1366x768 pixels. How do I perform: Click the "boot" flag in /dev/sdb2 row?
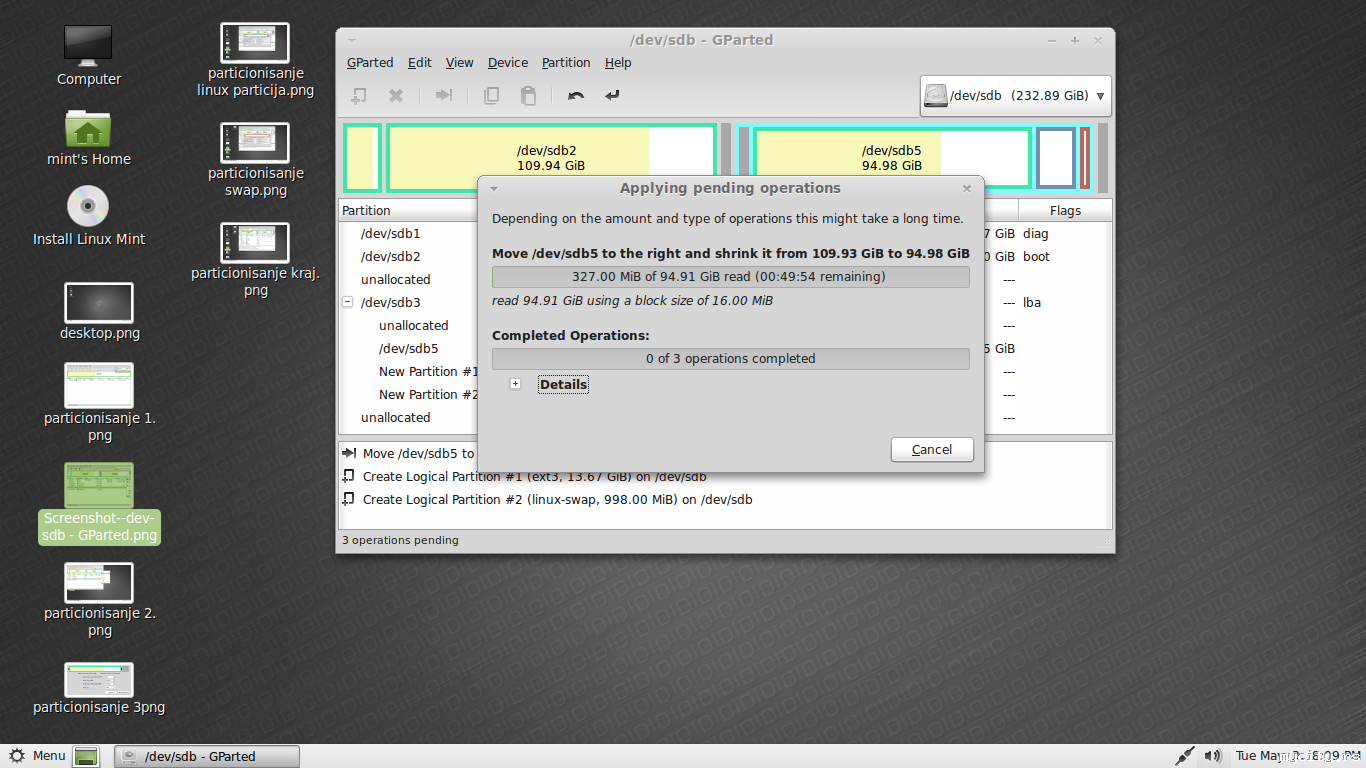pos(1036,256)
